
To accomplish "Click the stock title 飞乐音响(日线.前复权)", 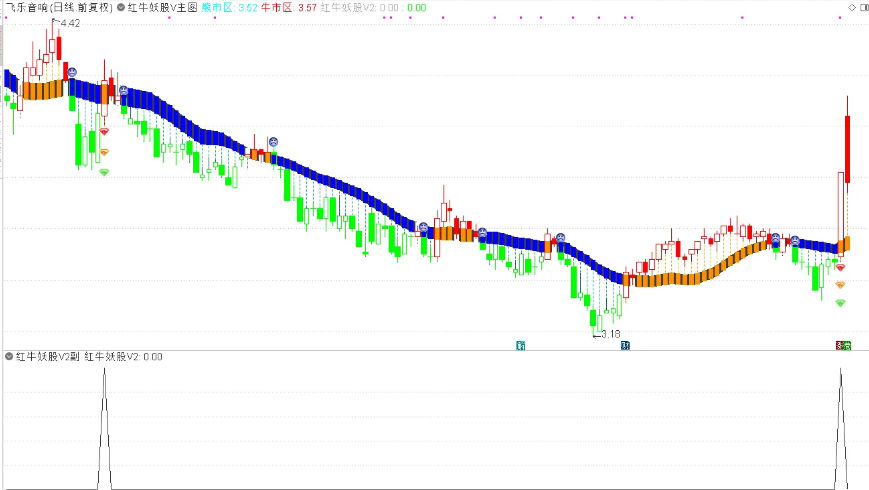I will [58, 8].
